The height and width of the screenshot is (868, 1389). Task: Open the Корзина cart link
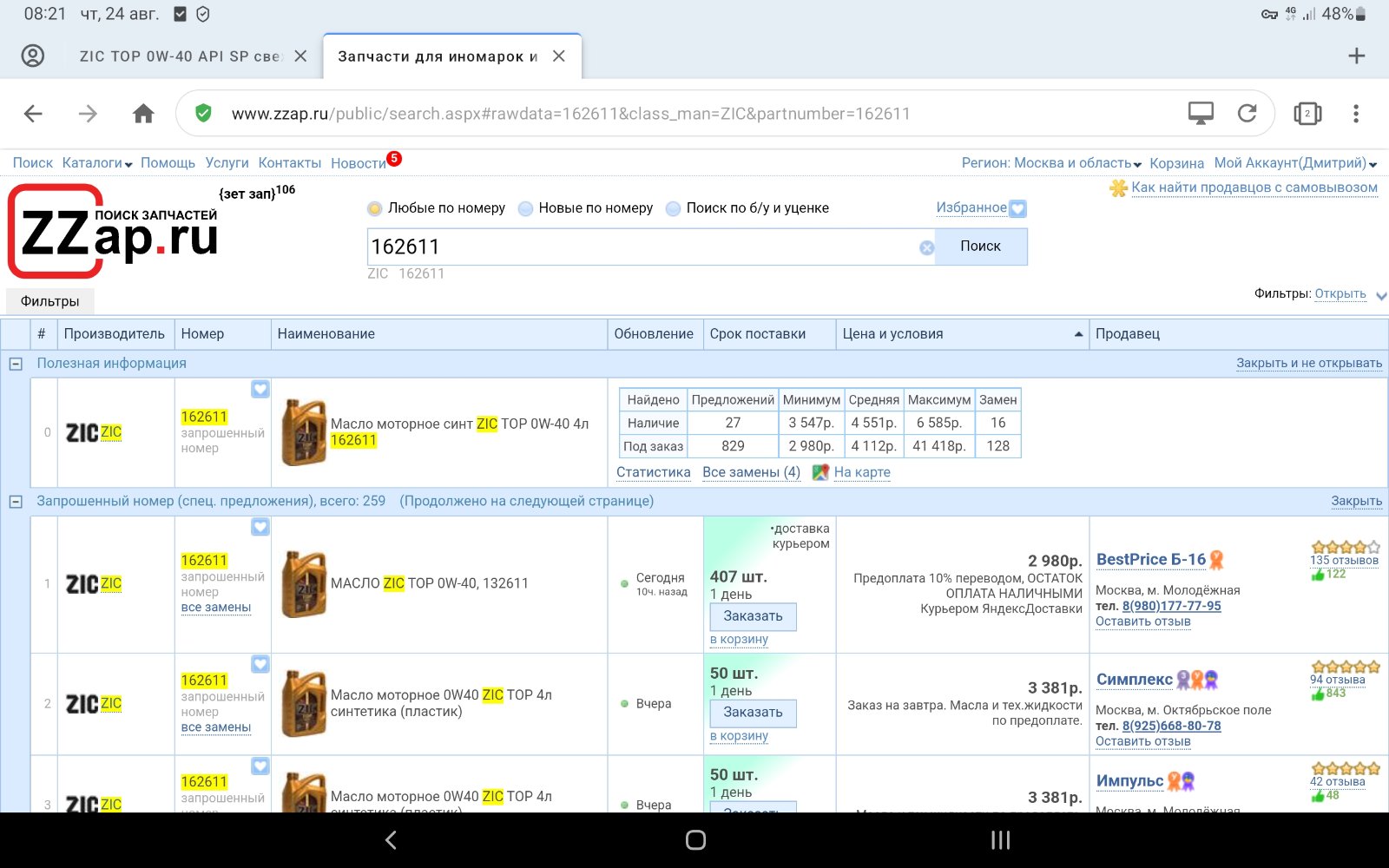(x=1176, y=163)
